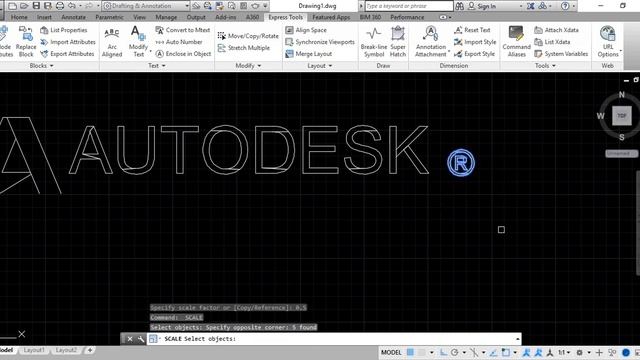Click the Stretch Multiple tool
Image resolution: width=640 pixels, height=360 pixels.
tap(244, 48)
